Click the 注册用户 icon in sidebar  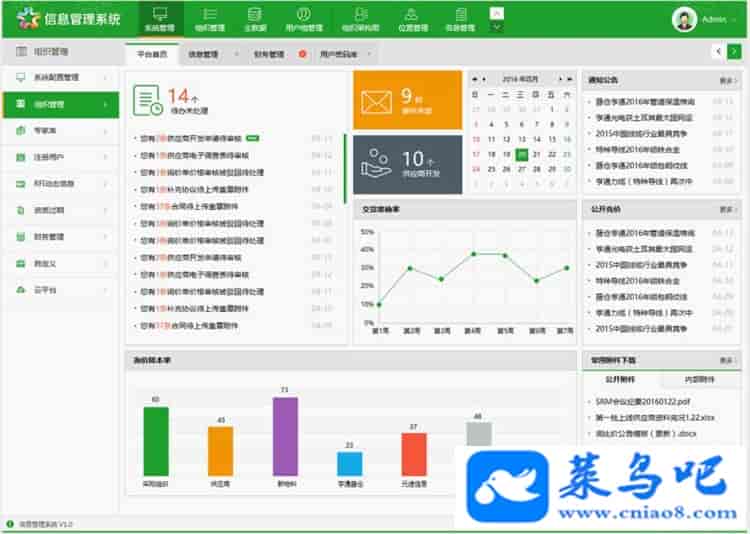tap(21, 157)
